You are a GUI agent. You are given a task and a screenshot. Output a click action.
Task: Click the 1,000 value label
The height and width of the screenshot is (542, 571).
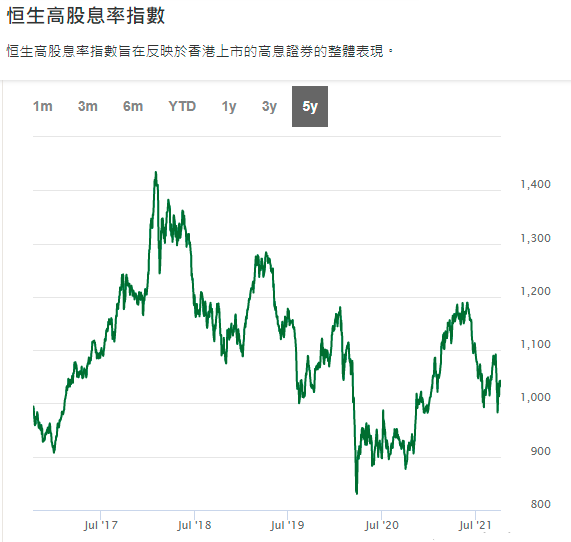(x=535, y=397)
